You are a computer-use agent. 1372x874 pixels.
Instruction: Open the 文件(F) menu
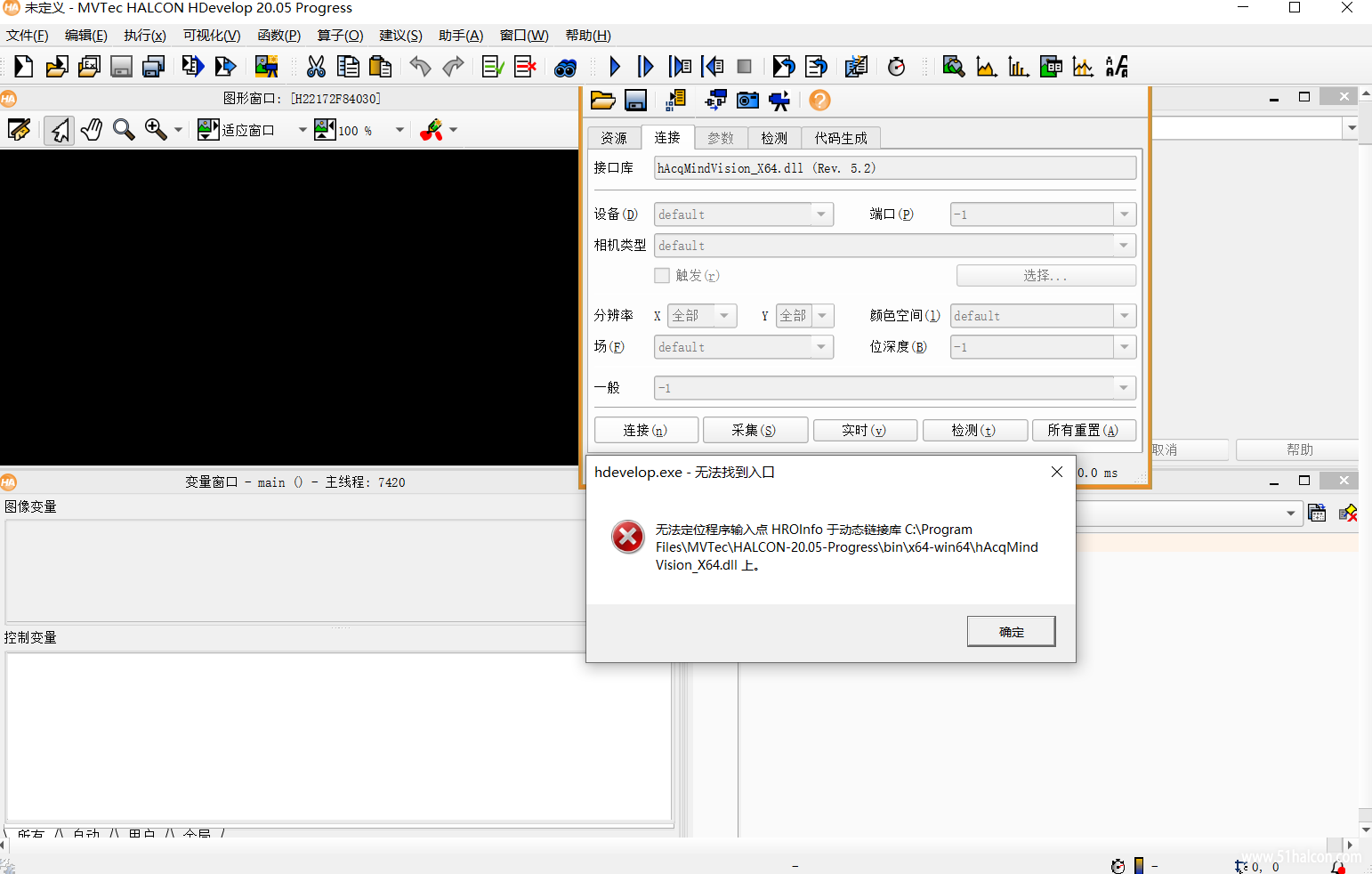tap(27, 36)
